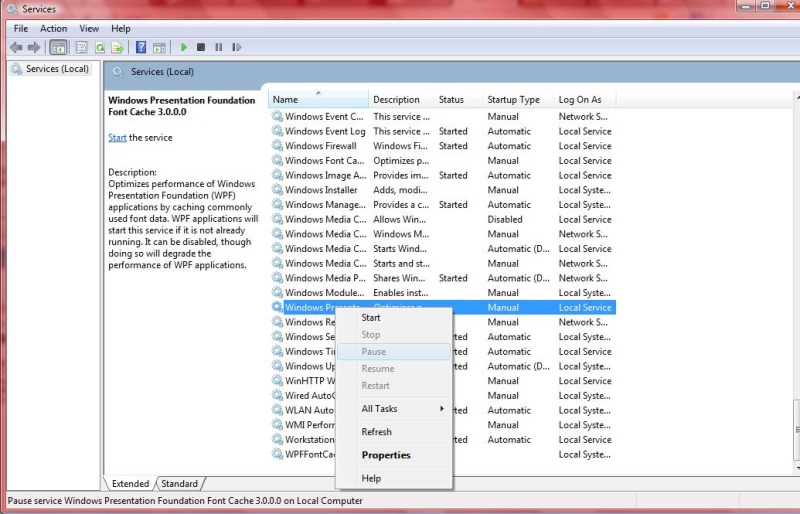Click Manual cell of Windows Installer row

click(x=503, y=189)
